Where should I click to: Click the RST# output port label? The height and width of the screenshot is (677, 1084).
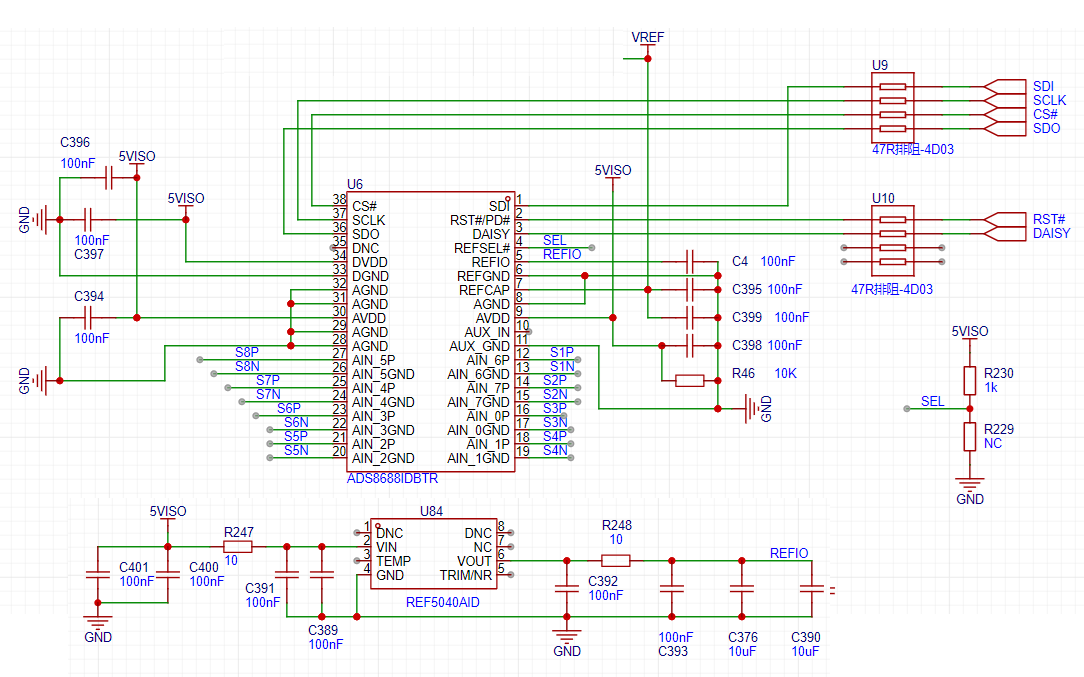click(1049, 219)
